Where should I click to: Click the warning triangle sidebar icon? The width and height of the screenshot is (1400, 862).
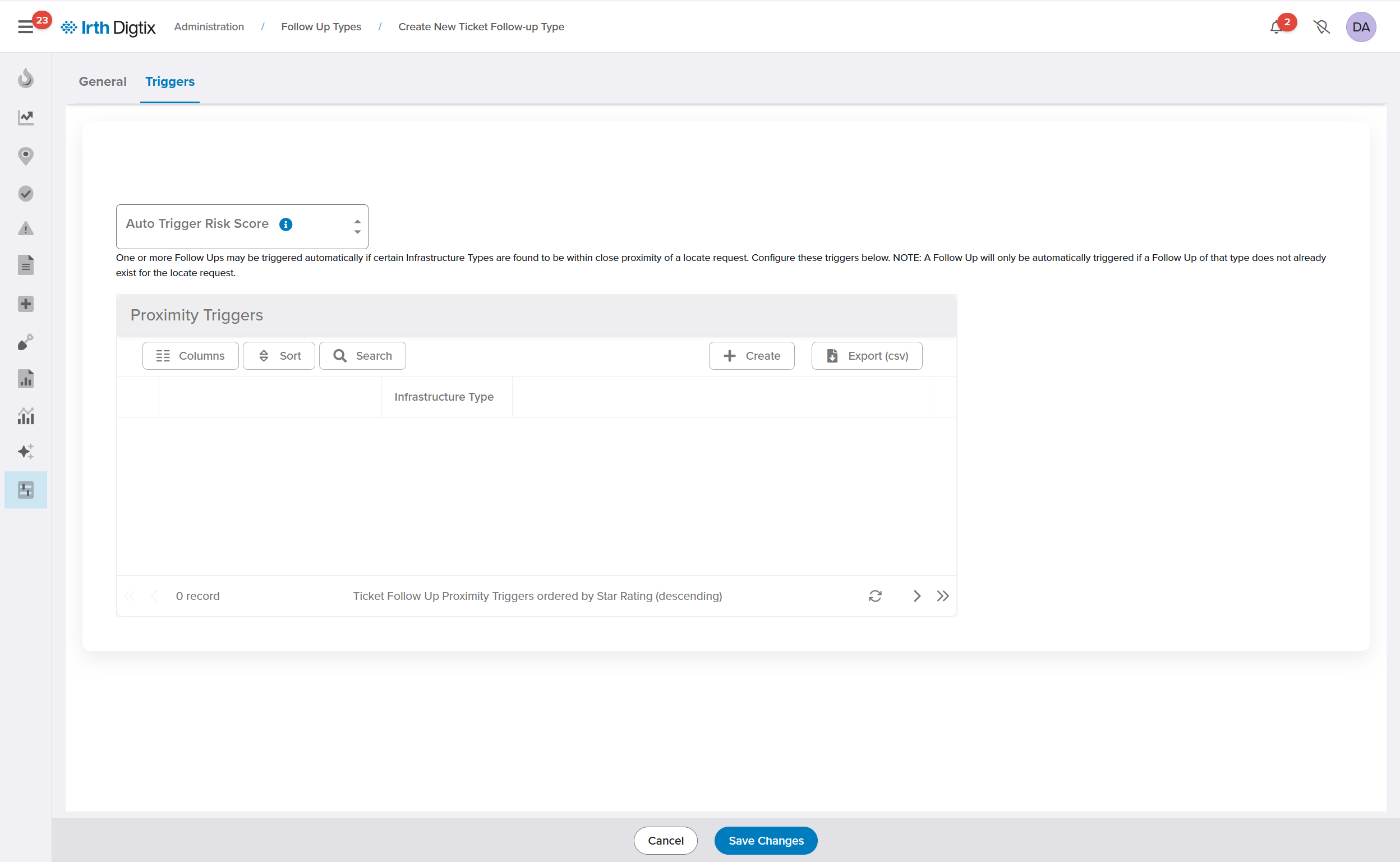[x=26, y=228]
